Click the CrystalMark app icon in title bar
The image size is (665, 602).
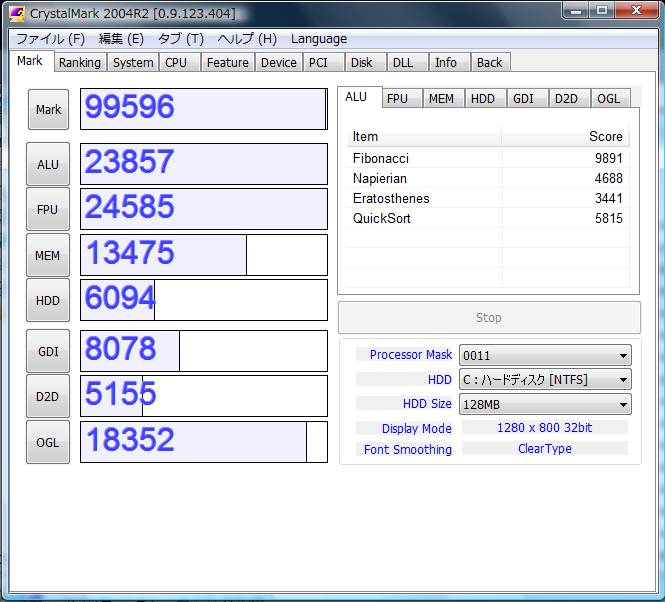pos(17,12)
